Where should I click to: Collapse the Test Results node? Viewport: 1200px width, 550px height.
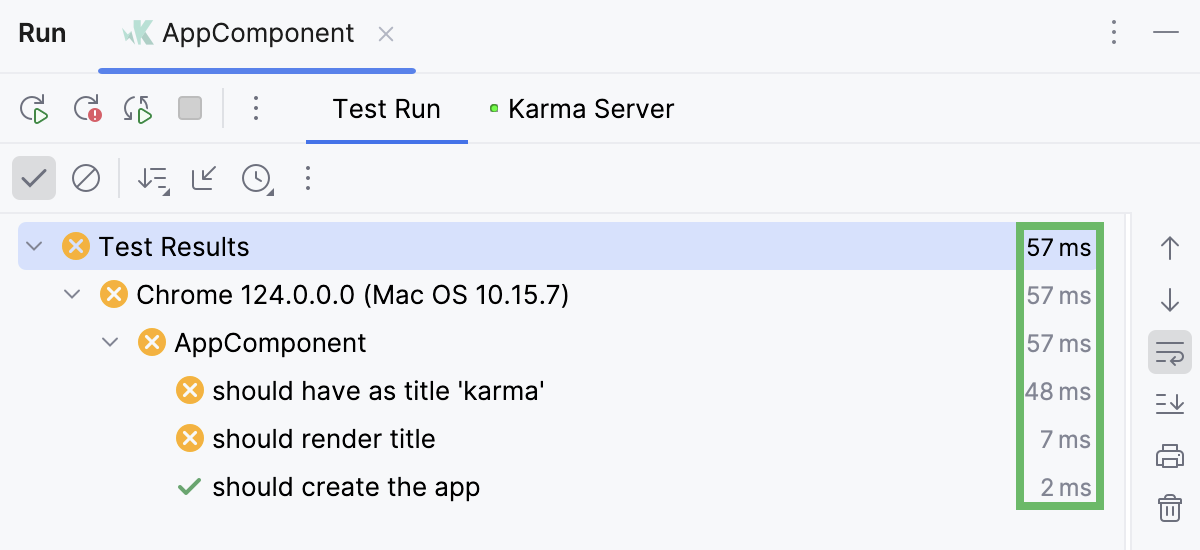coord(35,247)
